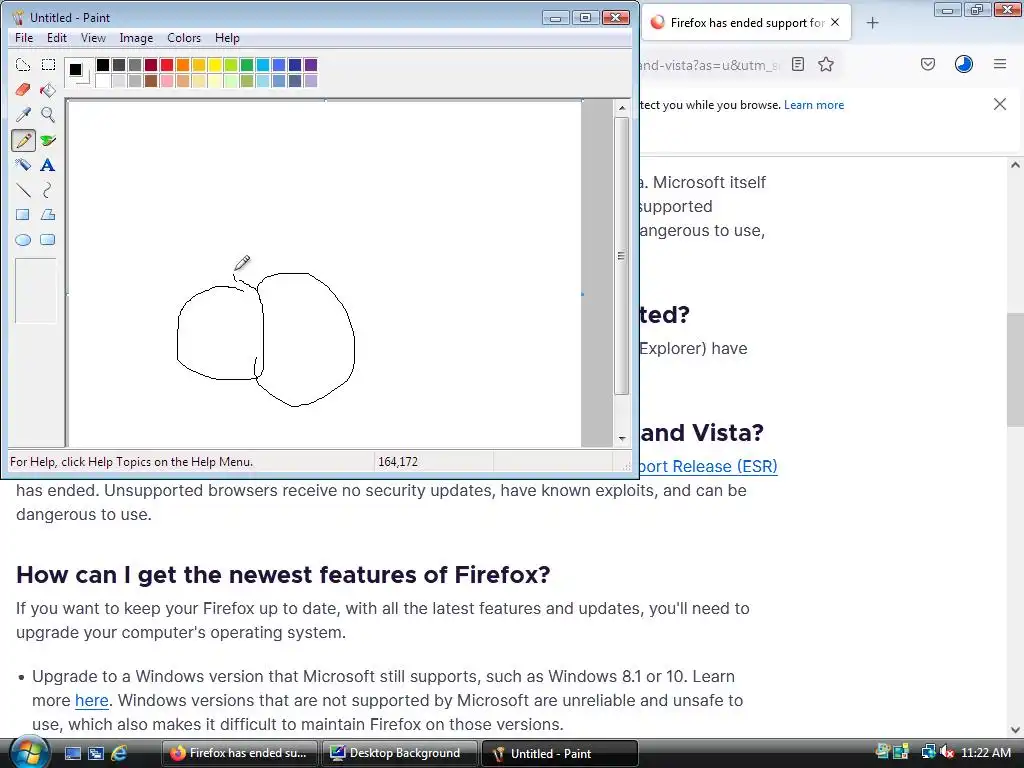Select the green palette color
This screenshot has width=1024, height=768.
[x=247, y=65]
